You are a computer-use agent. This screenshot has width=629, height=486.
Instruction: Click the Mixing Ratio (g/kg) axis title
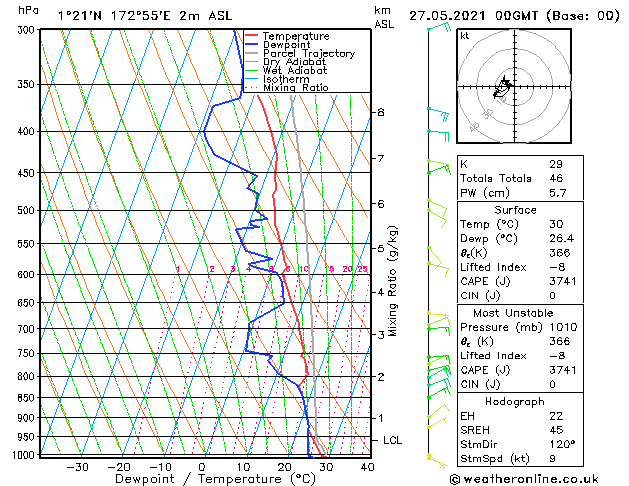click(x=393, y=281)
